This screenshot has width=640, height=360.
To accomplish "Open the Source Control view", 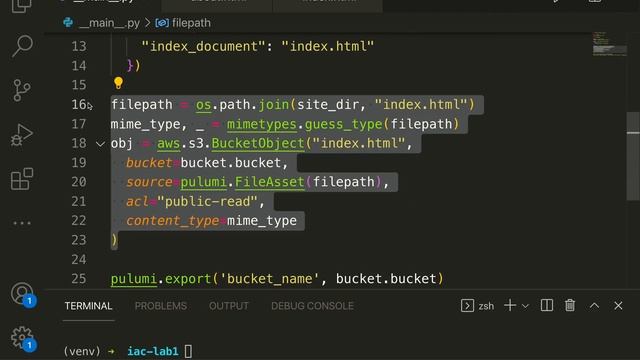I will pyautogui.click(x=21, y=90).
